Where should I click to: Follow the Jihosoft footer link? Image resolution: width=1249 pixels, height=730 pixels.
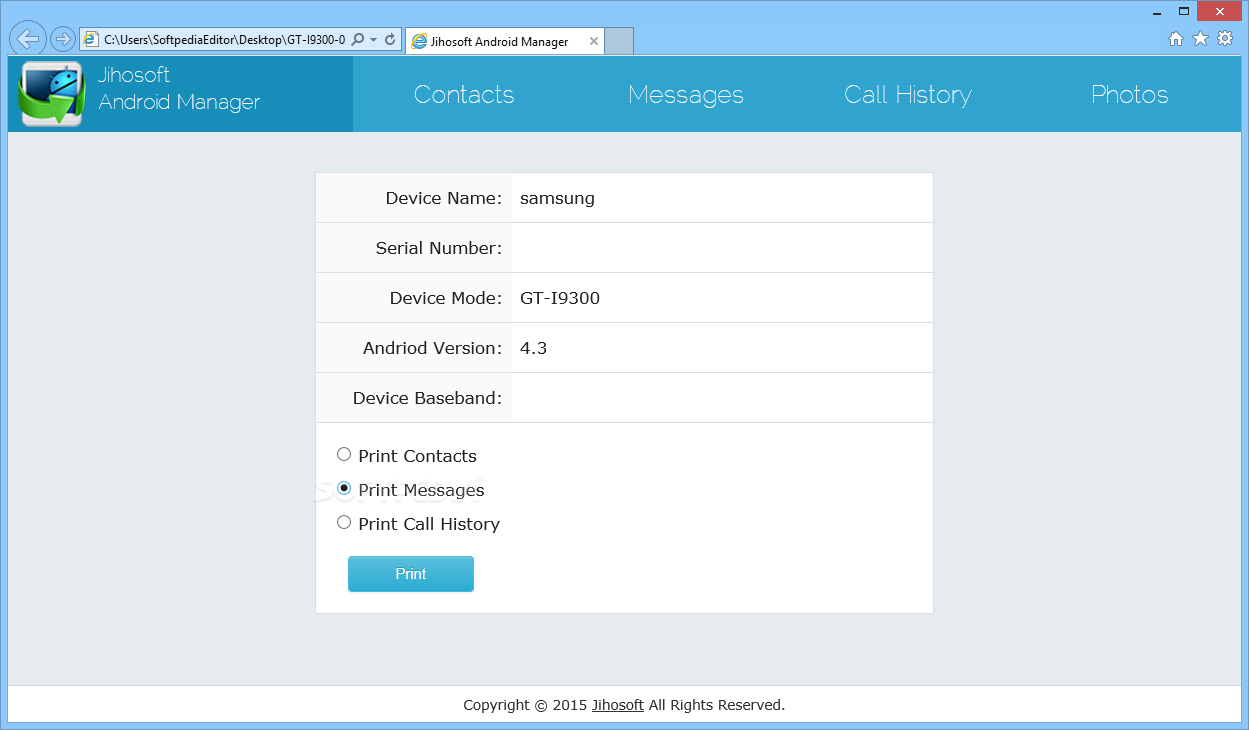[618, 705]
